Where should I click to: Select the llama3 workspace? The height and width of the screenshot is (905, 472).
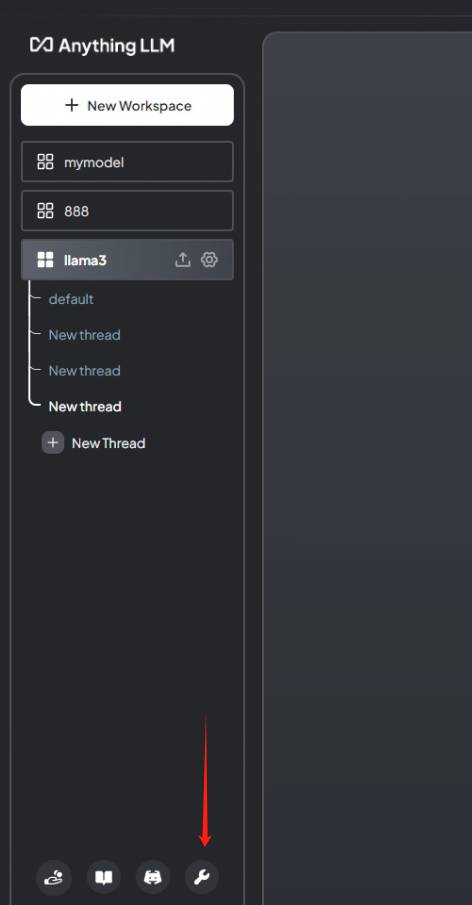pos(128,260)
